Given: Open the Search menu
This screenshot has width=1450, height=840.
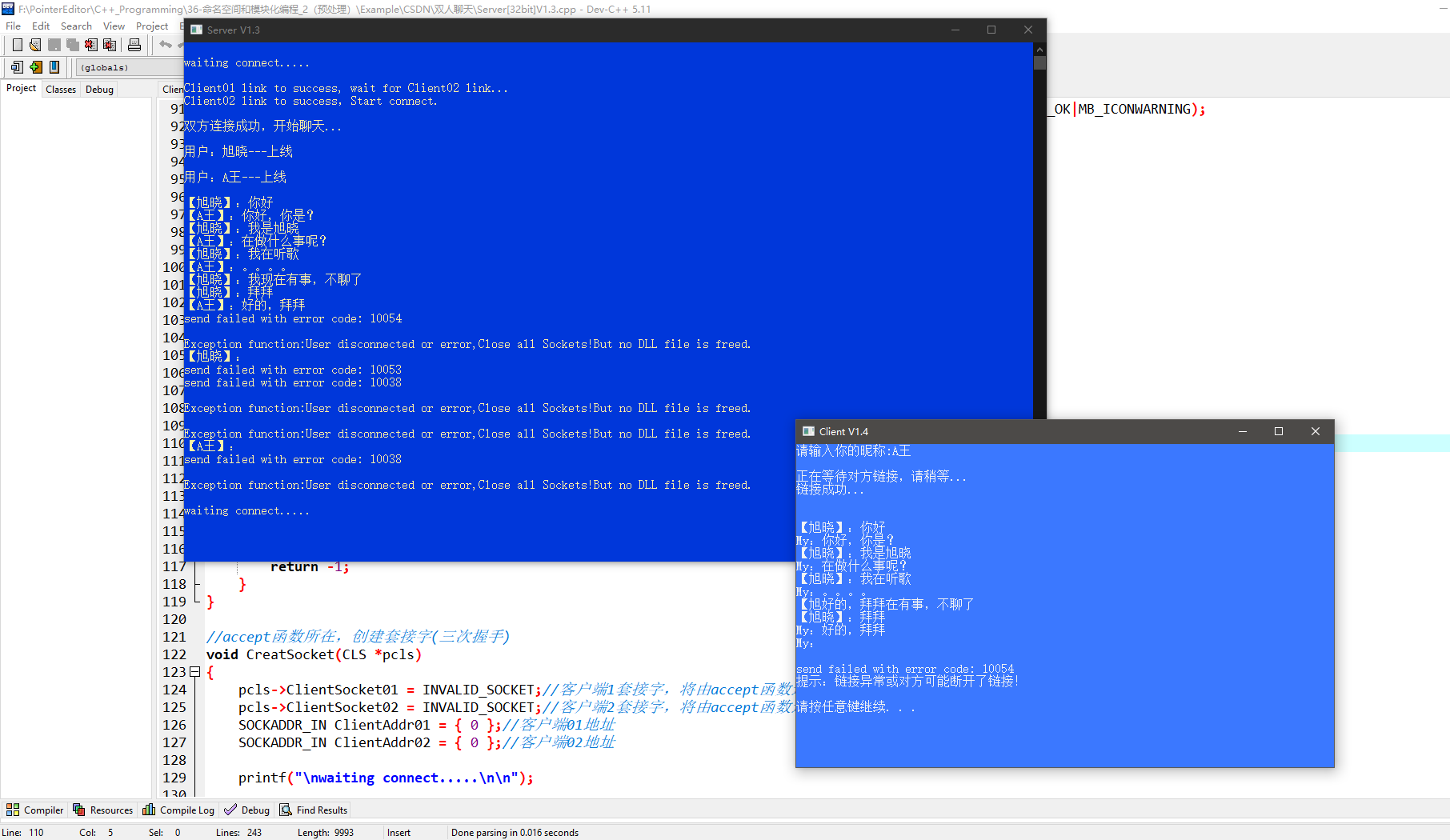Looking at the screenshot, I should tap(76, 26).
